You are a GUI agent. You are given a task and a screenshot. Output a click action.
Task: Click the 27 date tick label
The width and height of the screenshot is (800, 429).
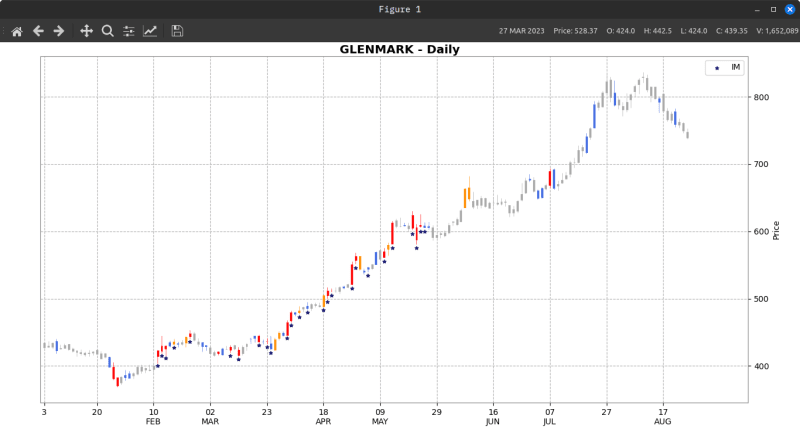[x=606, y=412]
